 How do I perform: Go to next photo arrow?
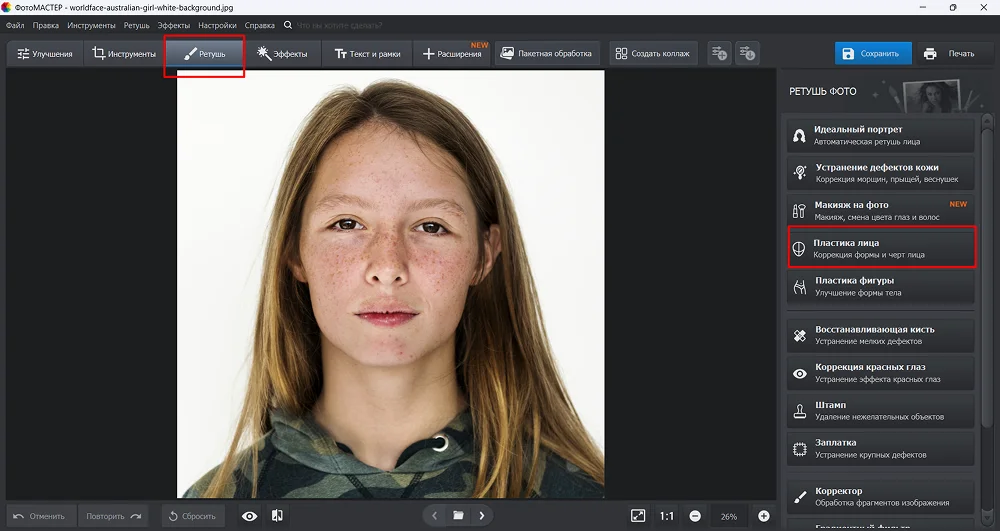482,516
